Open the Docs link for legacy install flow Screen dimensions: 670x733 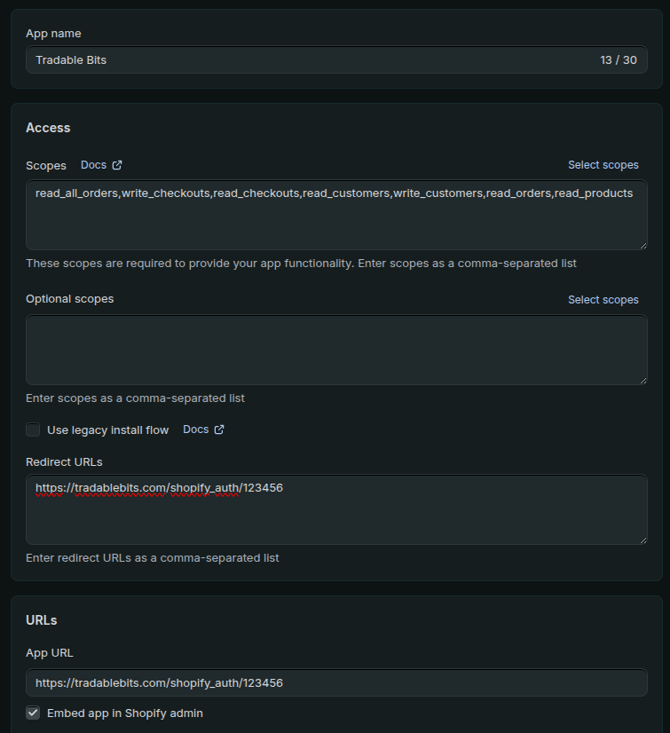[x=195, y=430]
